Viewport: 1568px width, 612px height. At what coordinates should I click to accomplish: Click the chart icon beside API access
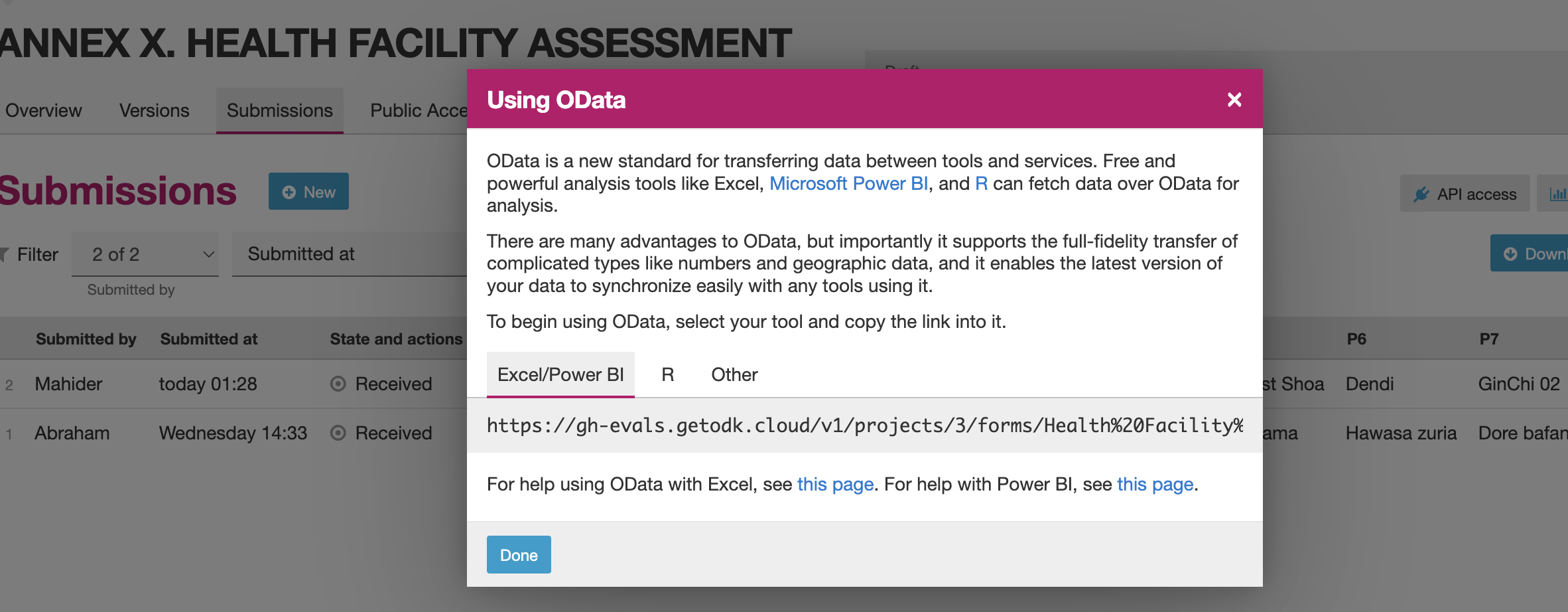1558,194
